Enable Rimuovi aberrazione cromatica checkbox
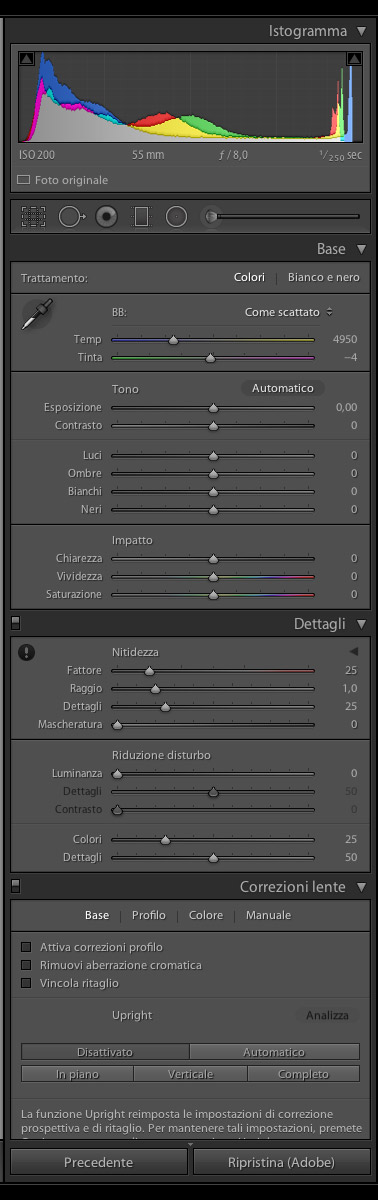Image resolution: width=378 pixels, height=1200 pixels. (x=26, y=965)
